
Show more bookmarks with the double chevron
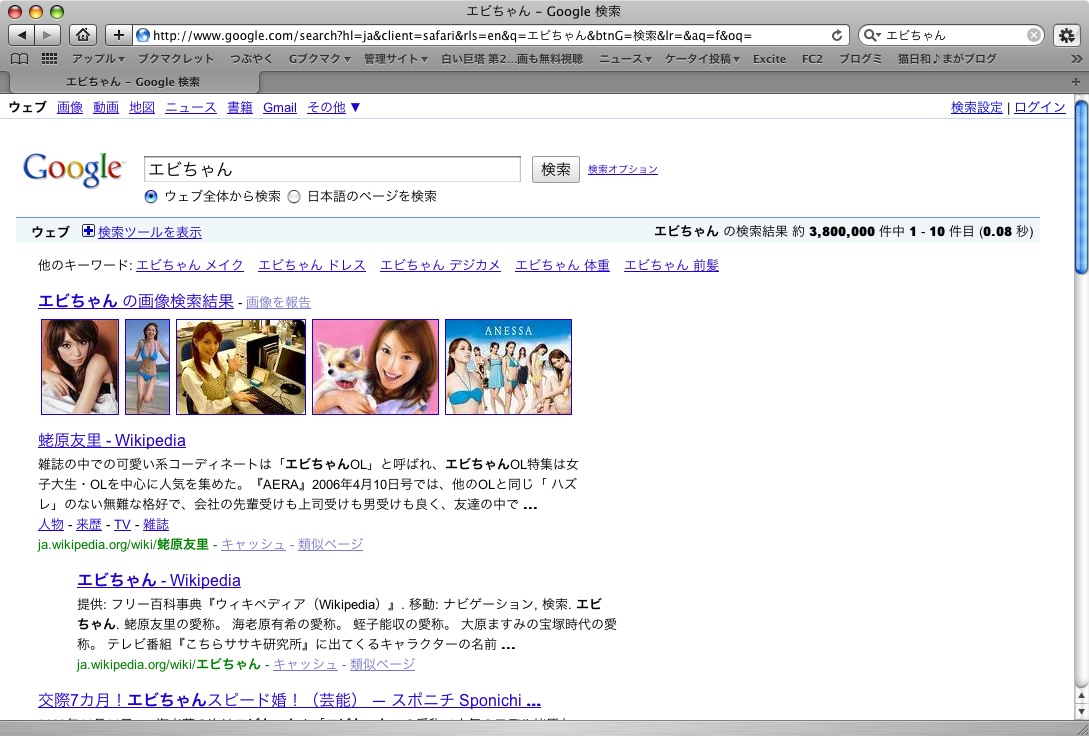click(1076, 60)
